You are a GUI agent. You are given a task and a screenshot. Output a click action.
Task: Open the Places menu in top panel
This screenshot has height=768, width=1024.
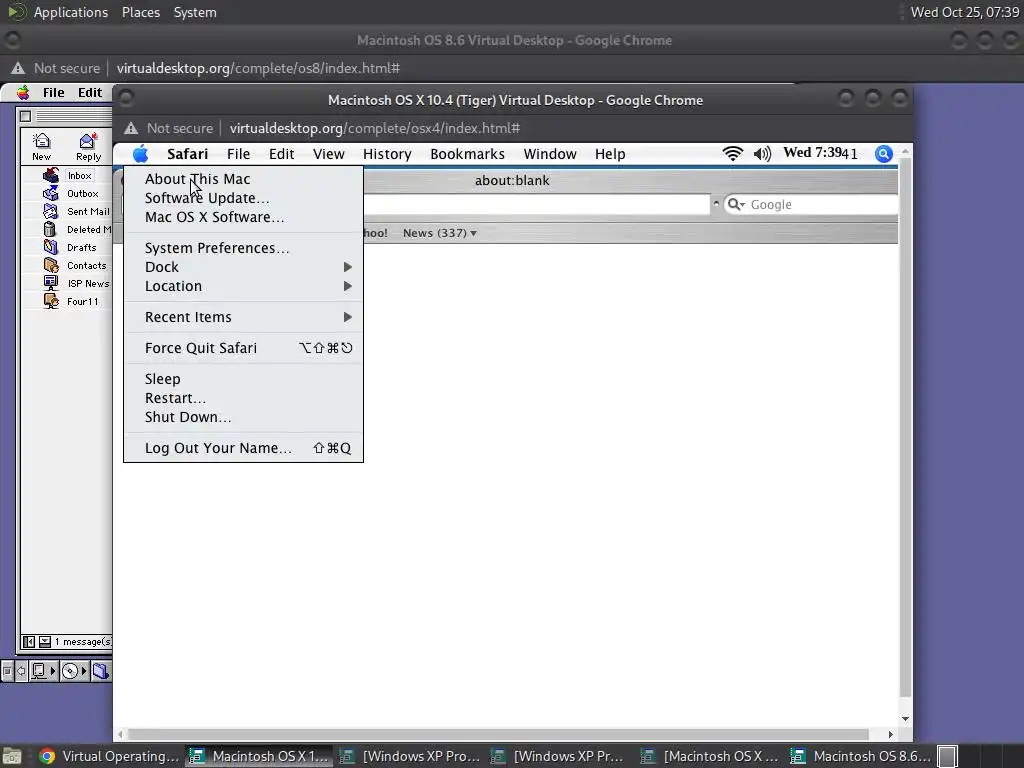point(141,12)
